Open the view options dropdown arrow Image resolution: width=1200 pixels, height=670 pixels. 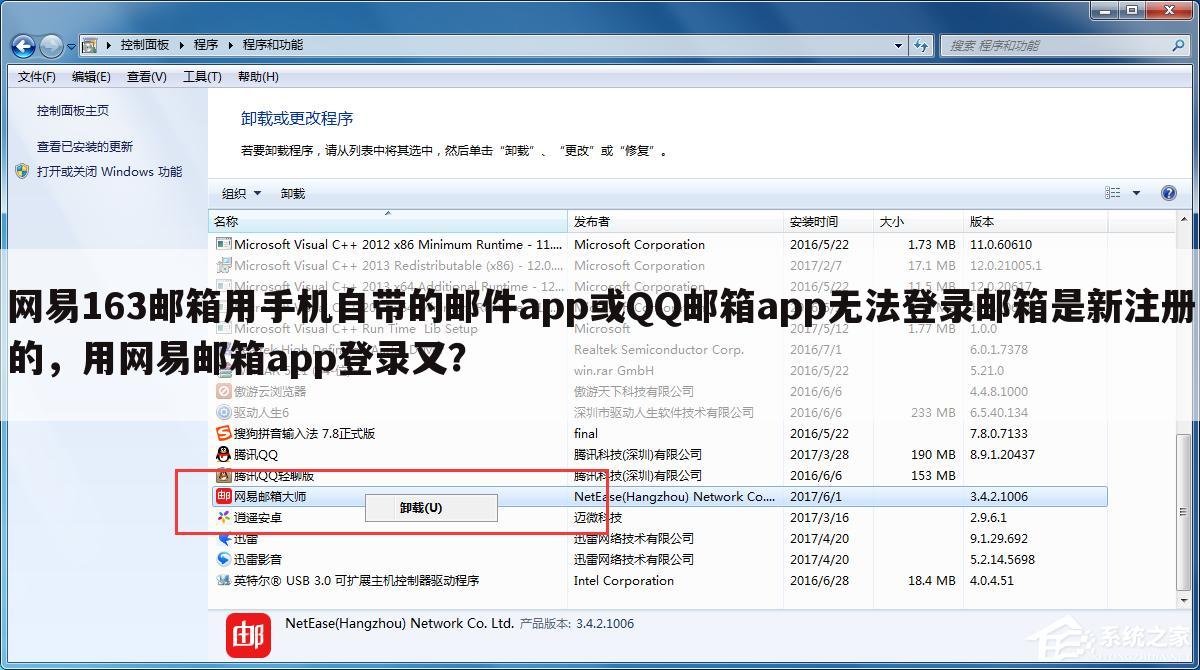point(1137,193)
